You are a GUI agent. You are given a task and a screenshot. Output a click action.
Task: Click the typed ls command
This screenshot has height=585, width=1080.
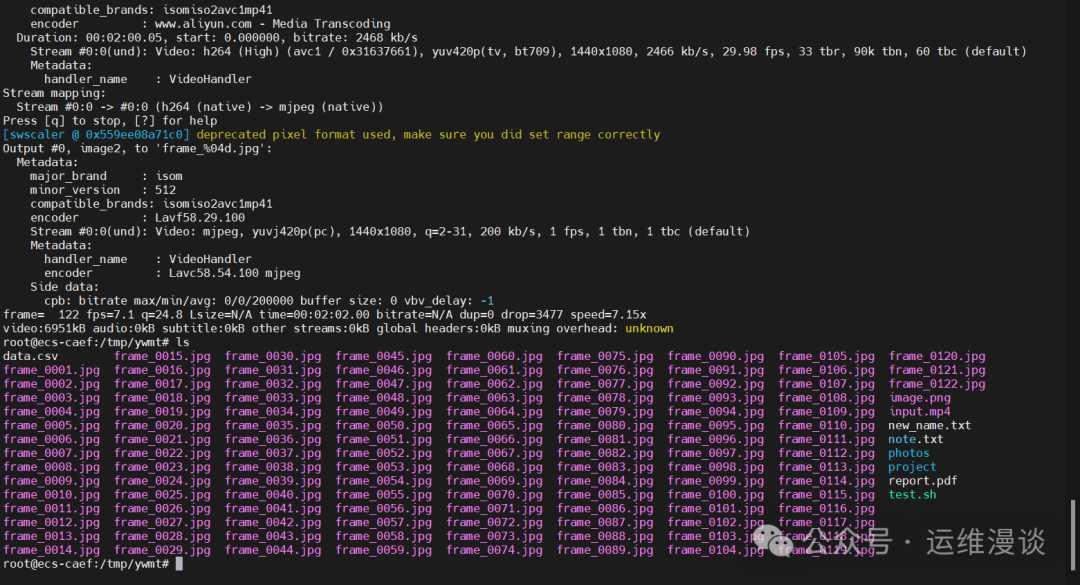coord(182,342)
